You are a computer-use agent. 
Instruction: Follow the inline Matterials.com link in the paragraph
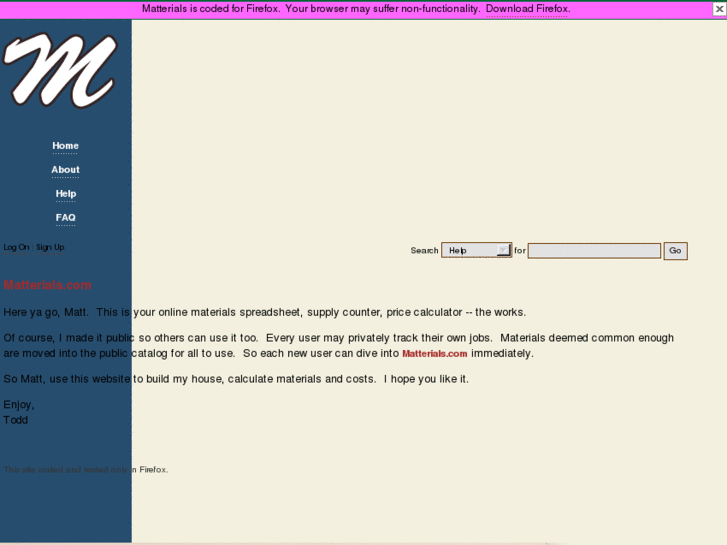(434, 353)
